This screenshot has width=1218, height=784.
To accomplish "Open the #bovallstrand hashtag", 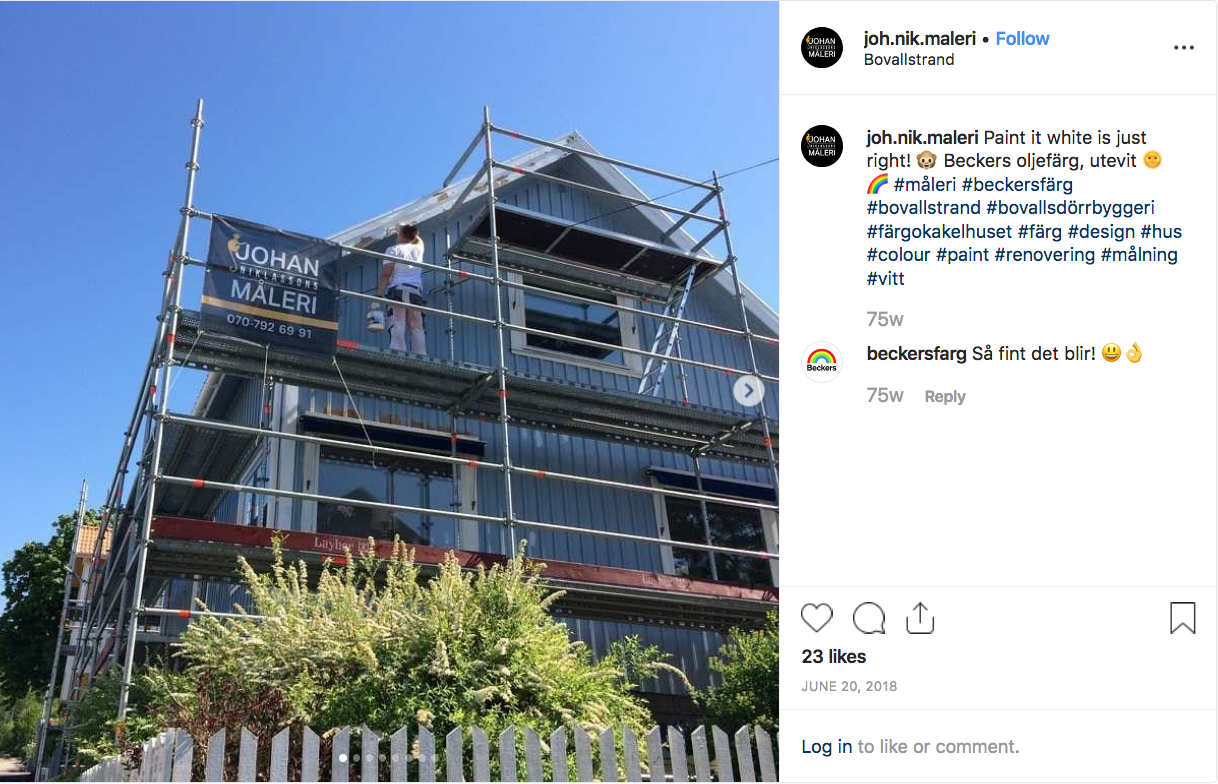I will tap(924, 208).
